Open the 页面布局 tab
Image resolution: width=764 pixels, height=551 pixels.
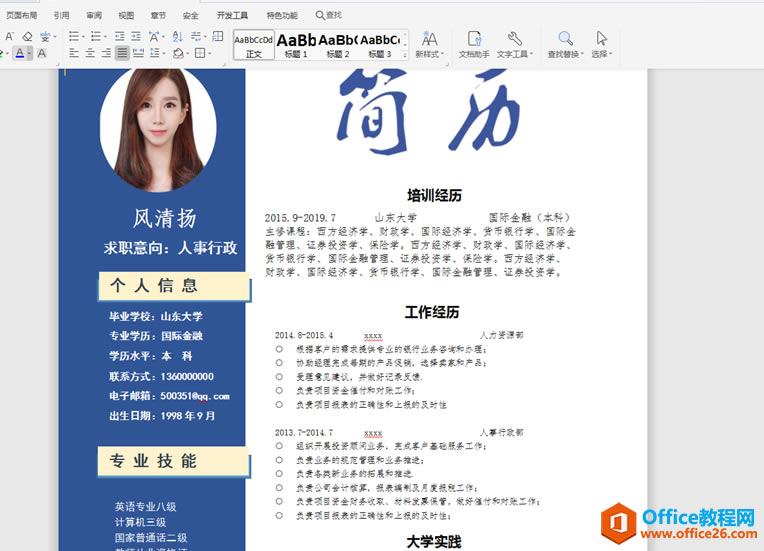pos(21,16)
